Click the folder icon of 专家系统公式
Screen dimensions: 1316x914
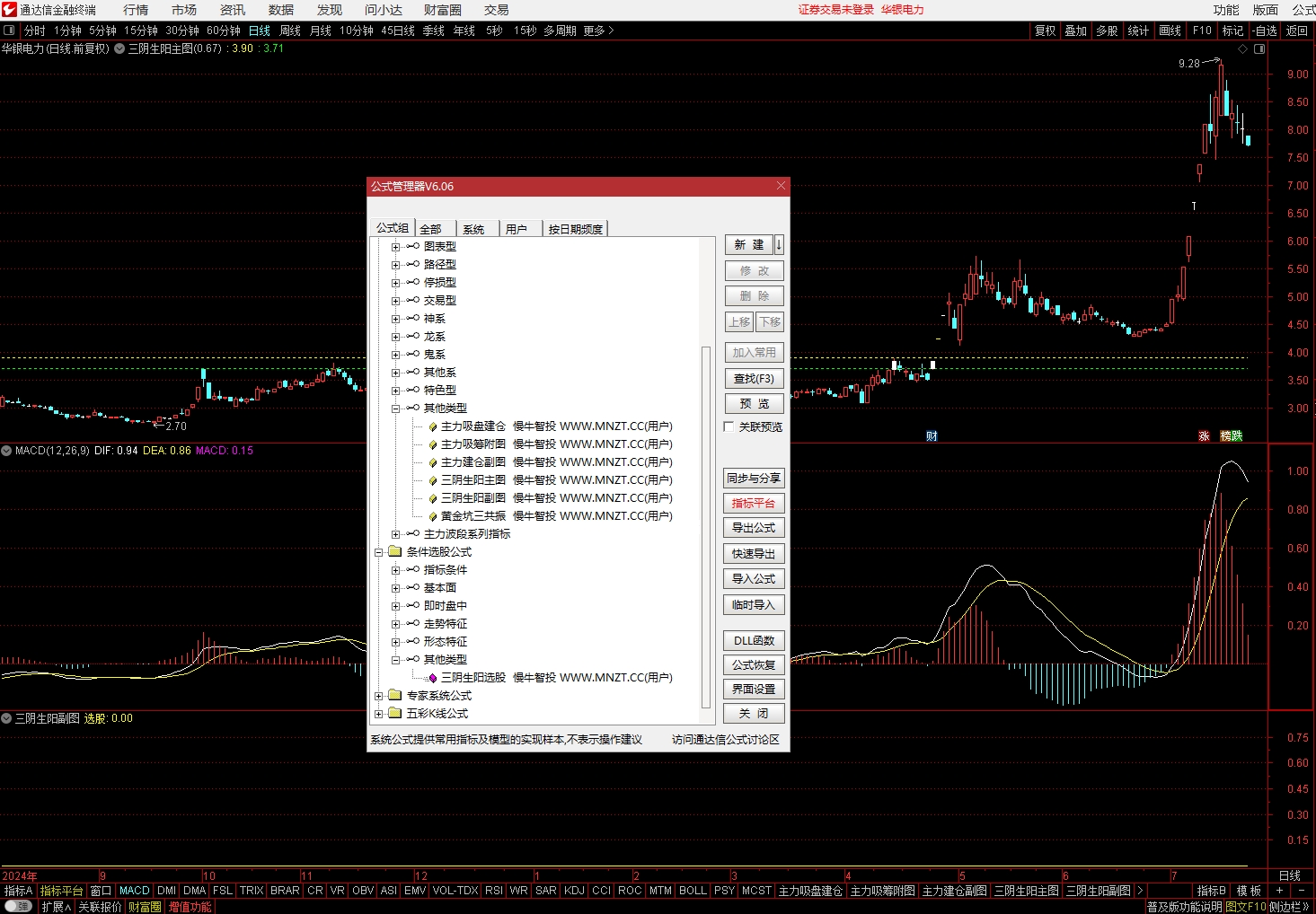coord(394,695)
